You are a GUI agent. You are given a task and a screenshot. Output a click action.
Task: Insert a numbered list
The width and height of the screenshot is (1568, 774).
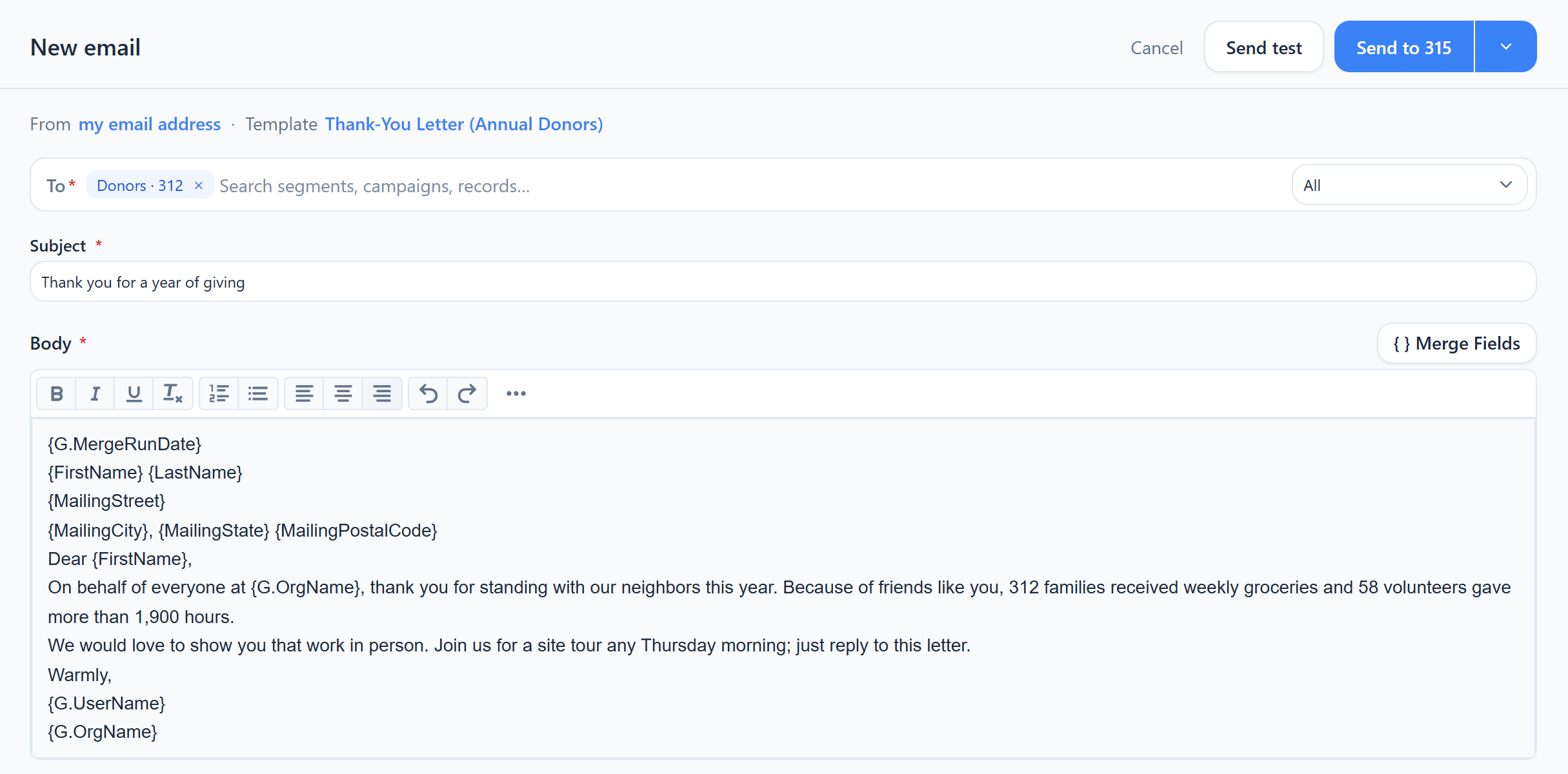219,393
